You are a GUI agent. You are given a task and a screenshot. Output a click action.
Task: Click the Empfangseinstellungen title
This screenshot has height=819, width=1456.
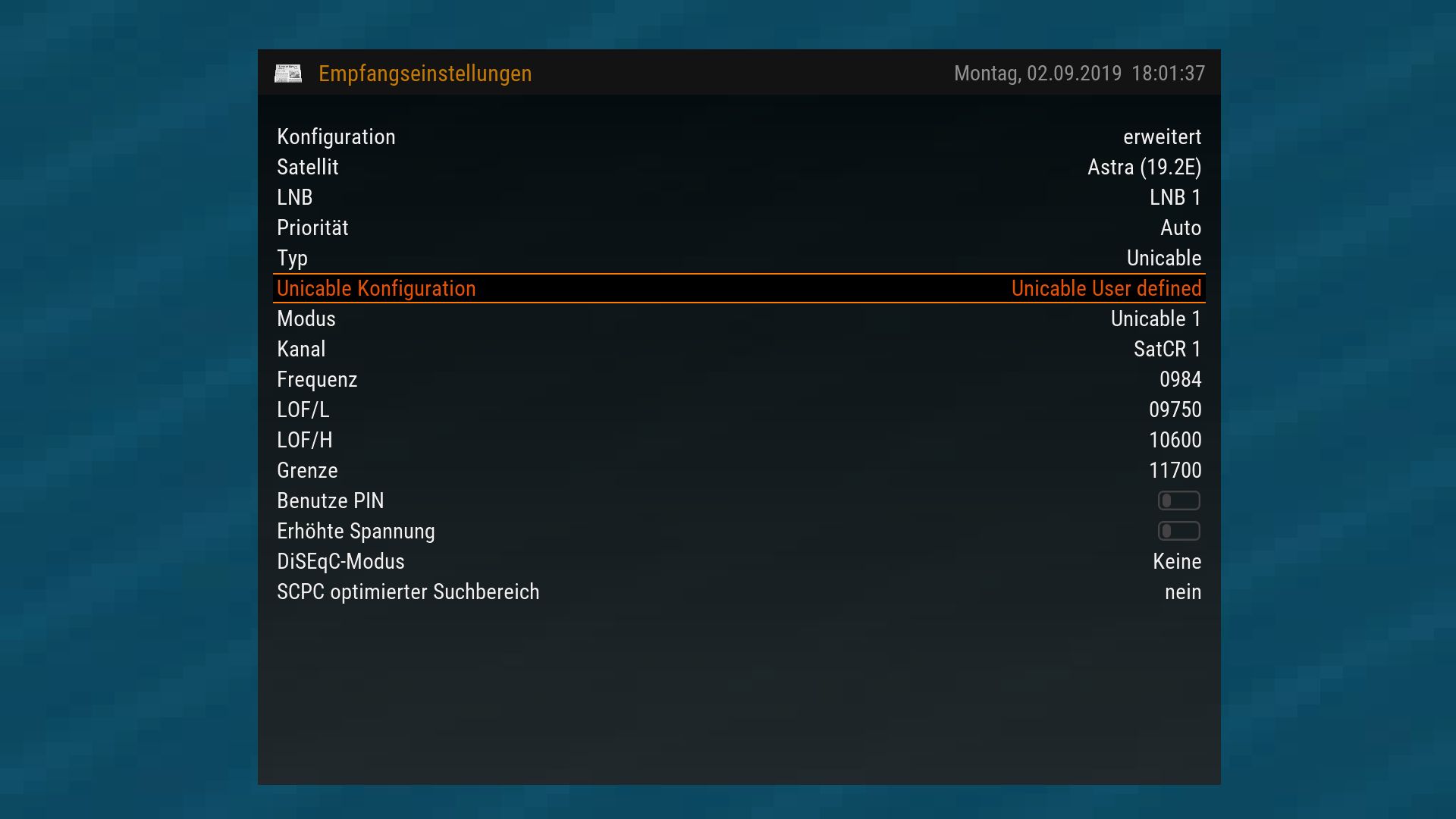click(425, 74)
